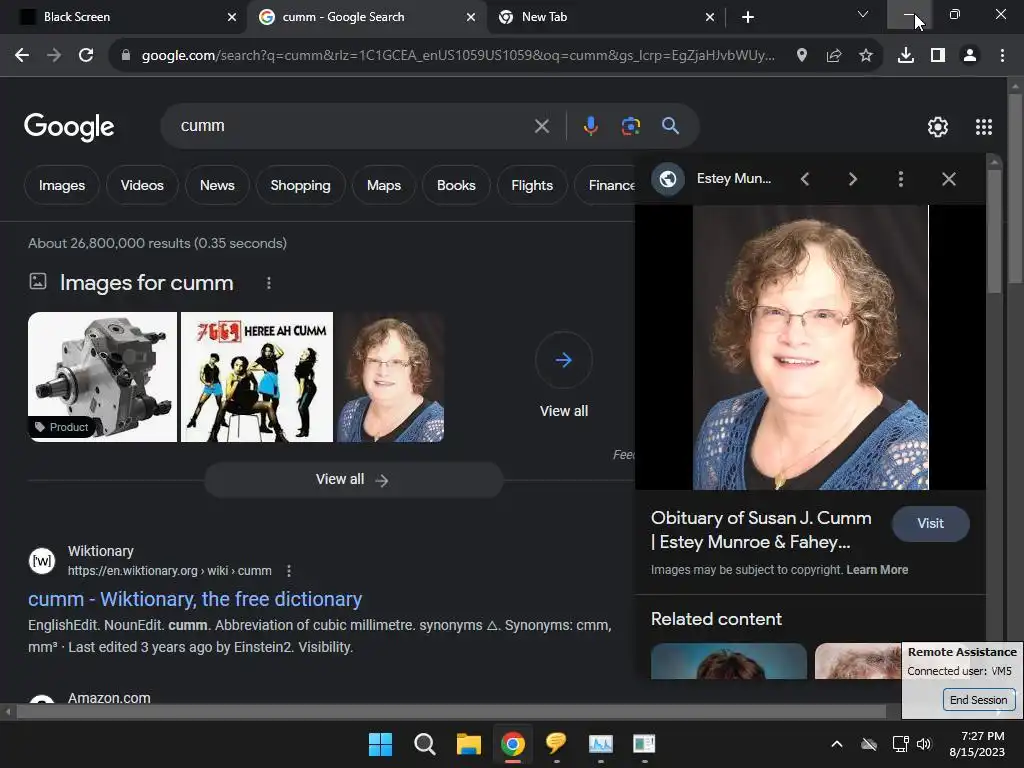Viewport: 1024px width, 768px height.
Task: Click the page vertical scrollbar
Action: (x=1015, y=189)
